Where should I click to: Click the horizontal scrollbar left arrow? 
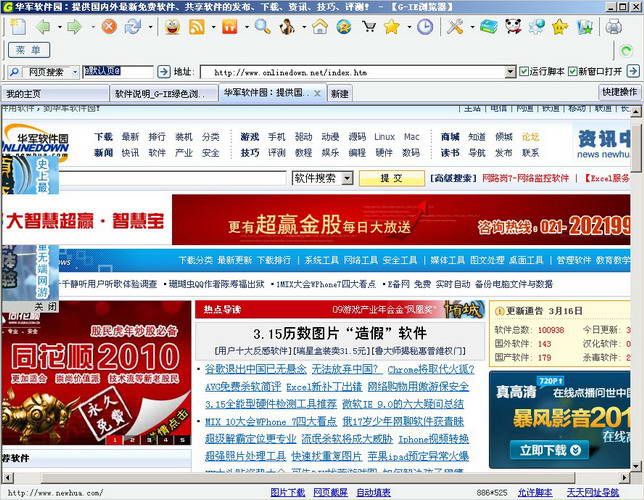[x=8, y=478]
